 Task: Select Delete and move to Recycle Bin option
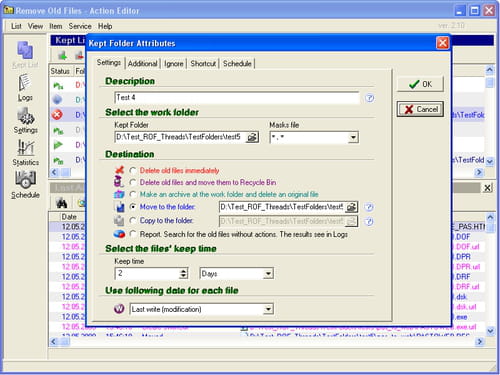tap(133, 182)
